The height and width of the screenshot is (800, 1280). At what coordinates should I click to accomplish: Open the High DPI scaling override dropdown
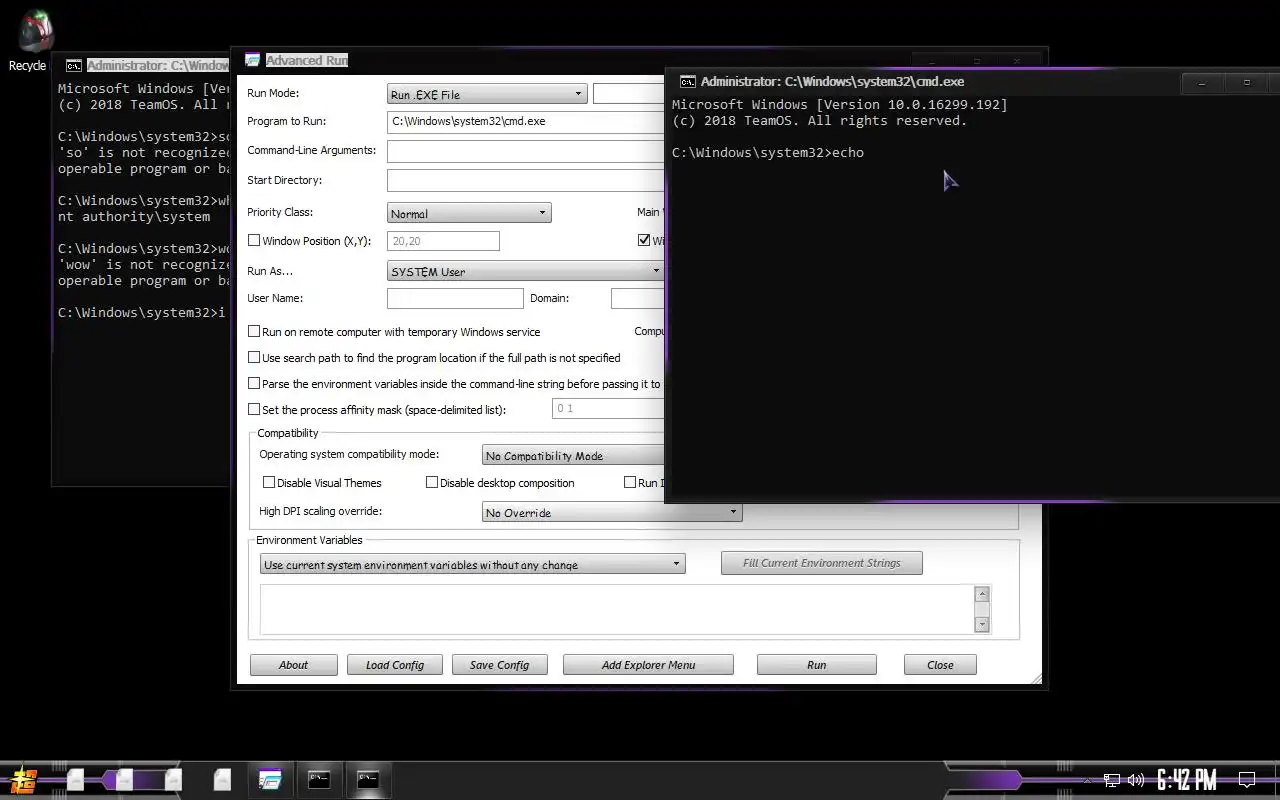612,513
